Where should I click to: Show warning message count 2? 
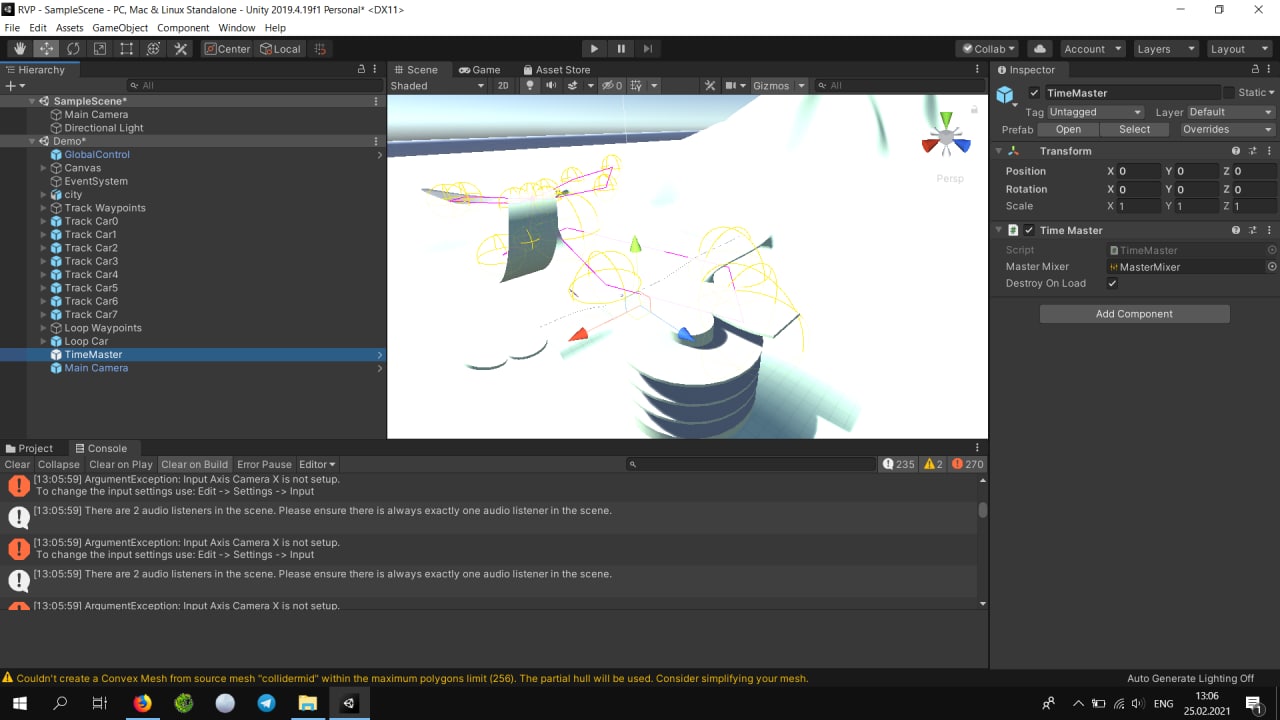point(933,464)
